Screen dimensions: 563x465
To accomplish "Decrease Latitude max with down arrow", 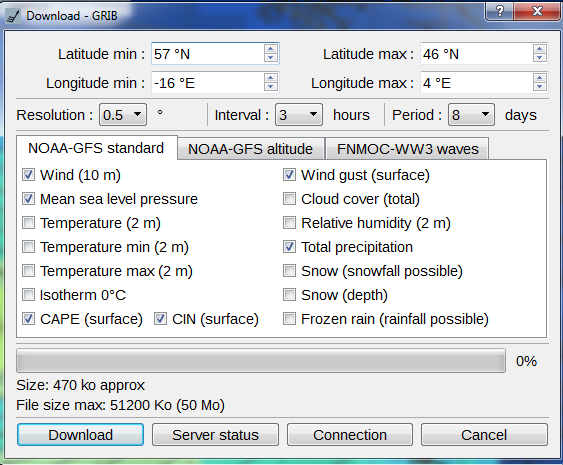I will point(539,58).
